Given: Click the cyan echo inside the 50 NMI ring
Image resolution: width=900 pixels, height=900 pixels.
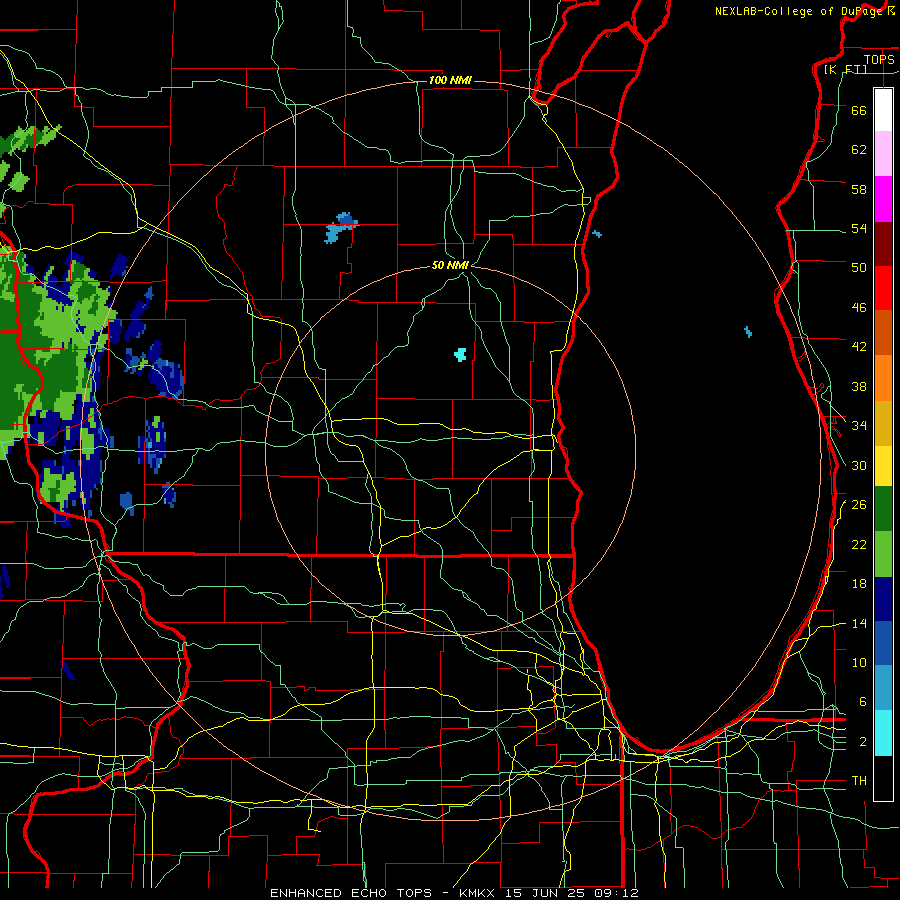Looking at the screenshot, I should pyautogui.click(x=460, y=354).
